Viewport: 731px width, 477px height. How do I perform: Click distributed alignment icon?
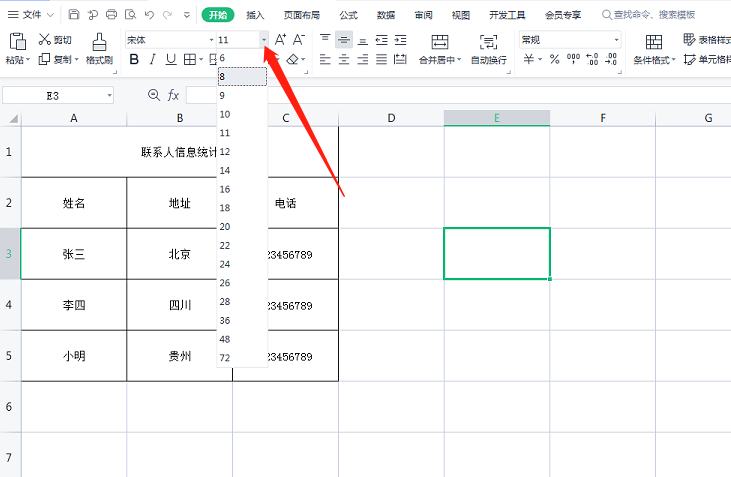tap(400, 59)
